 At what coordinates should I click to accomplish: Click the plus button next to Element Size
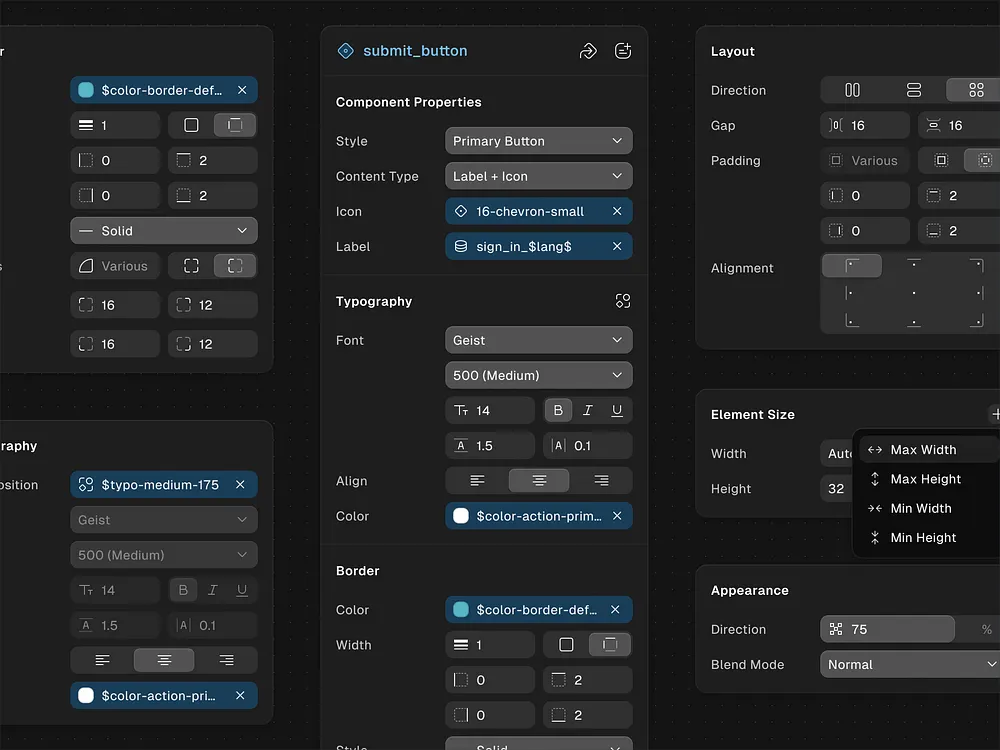995,413
